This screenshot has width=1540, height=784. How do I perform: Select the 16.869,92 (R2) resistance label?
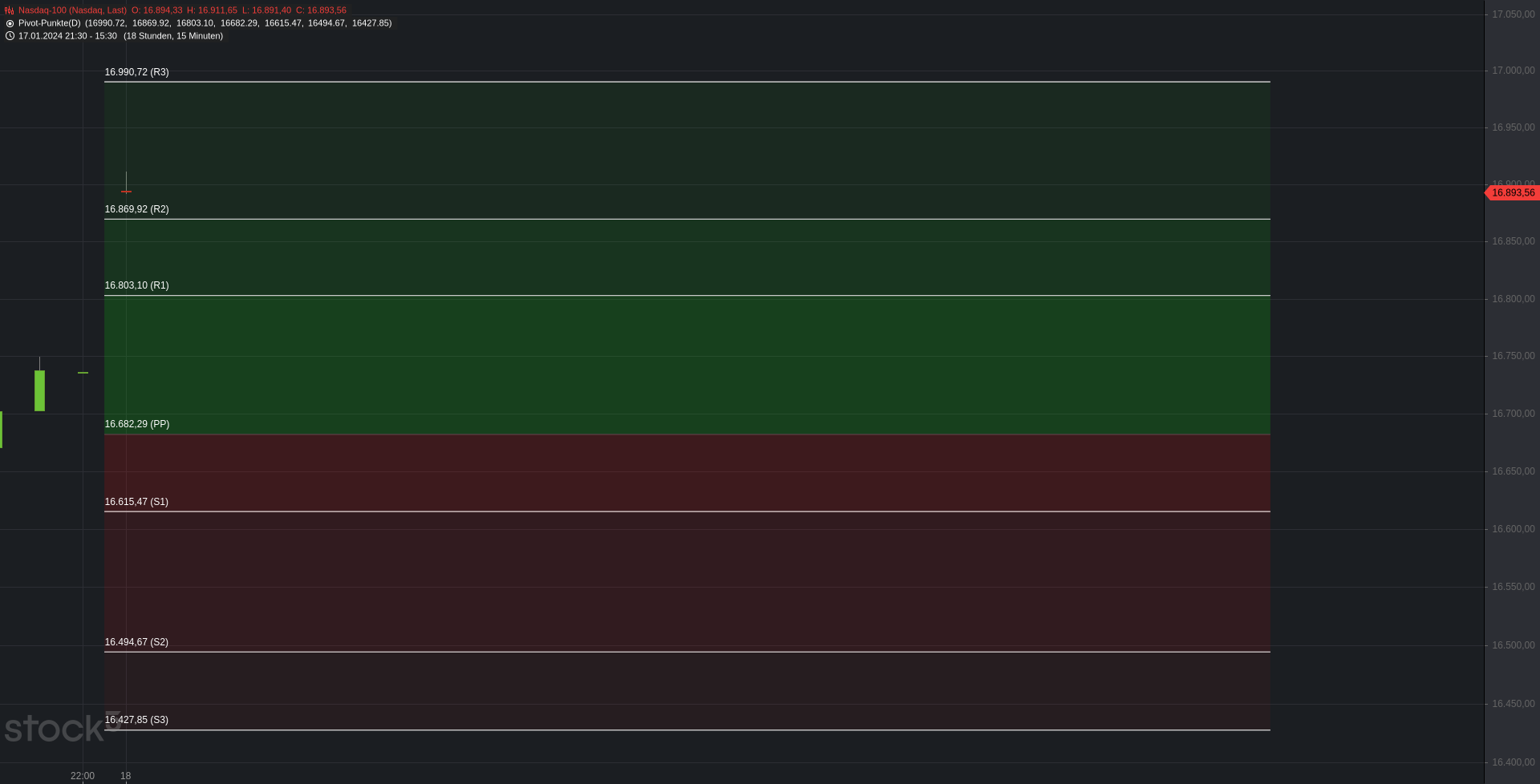point(136,209)
